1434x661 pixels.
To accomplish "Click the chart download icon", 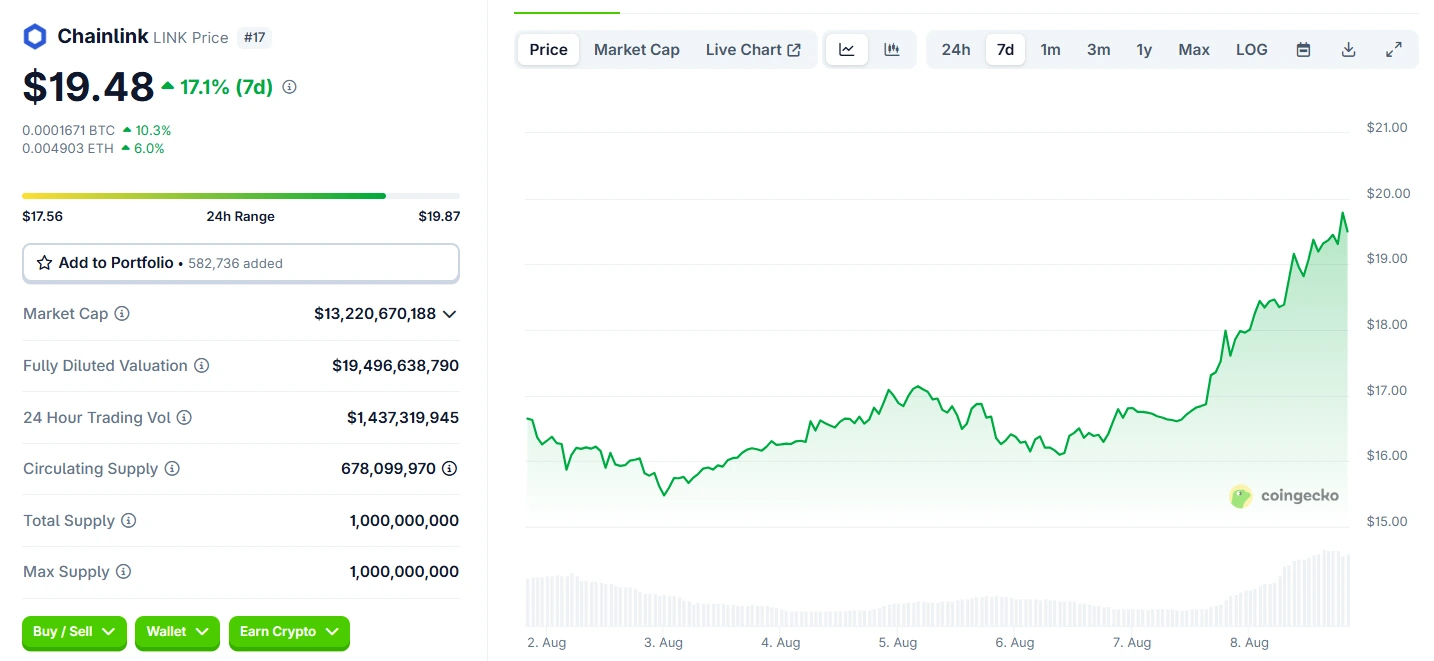I will 1348,48.
